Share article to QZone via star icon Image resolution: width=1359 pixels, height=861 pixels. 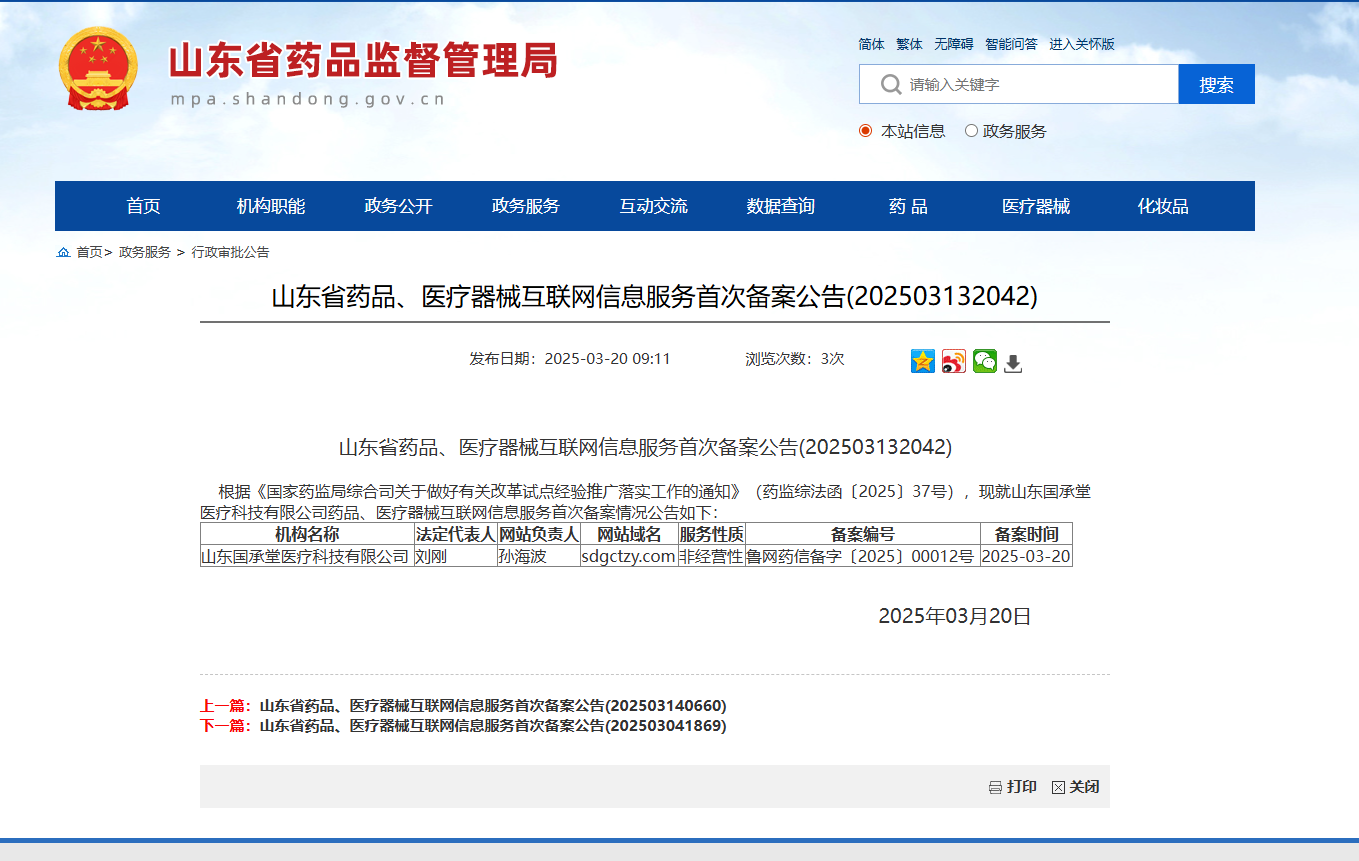click(x=922, y=361)
